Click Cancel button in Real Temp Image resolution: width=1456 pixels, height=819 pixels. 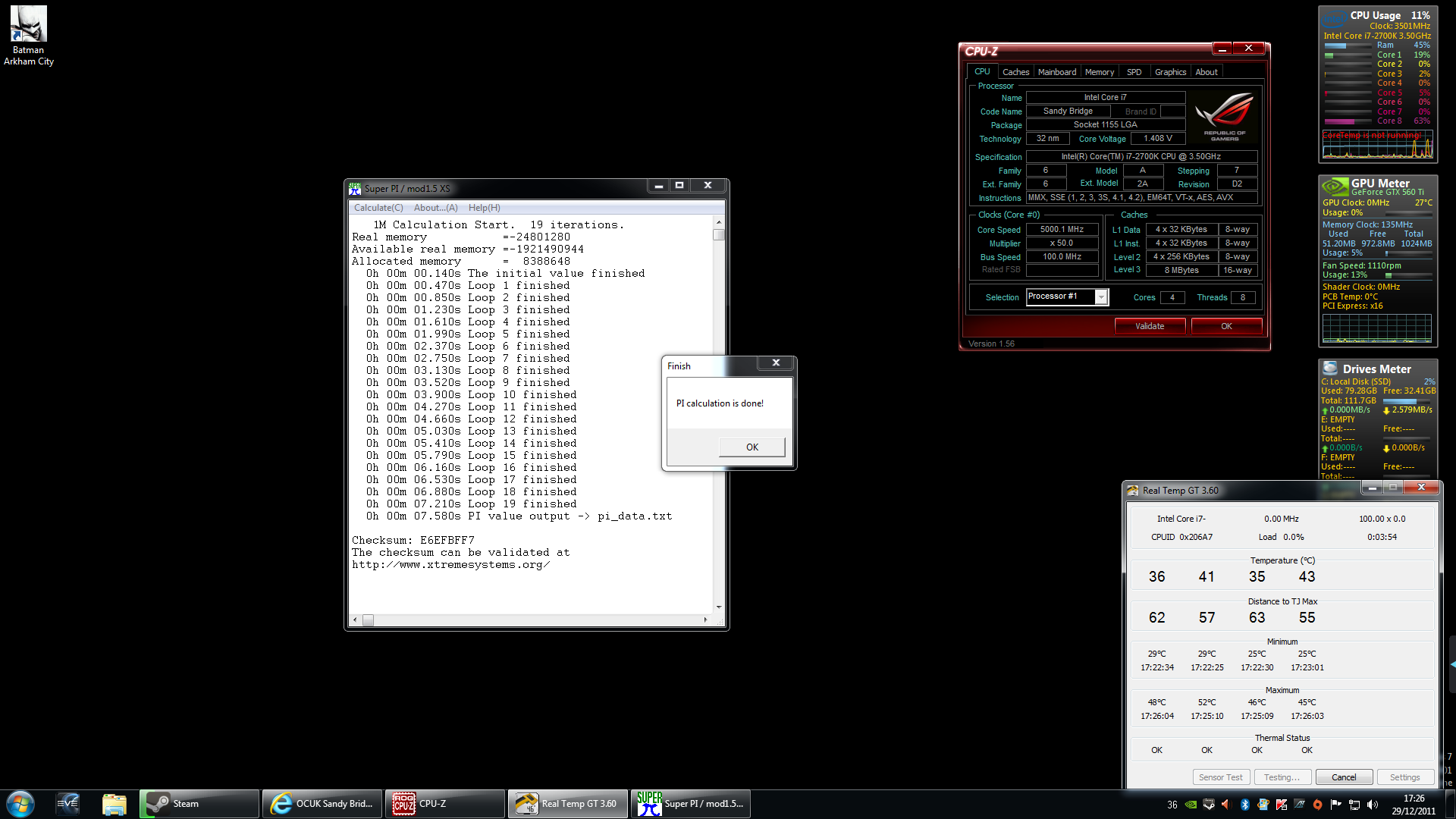pyautogui.click(x=1344, y=777)
